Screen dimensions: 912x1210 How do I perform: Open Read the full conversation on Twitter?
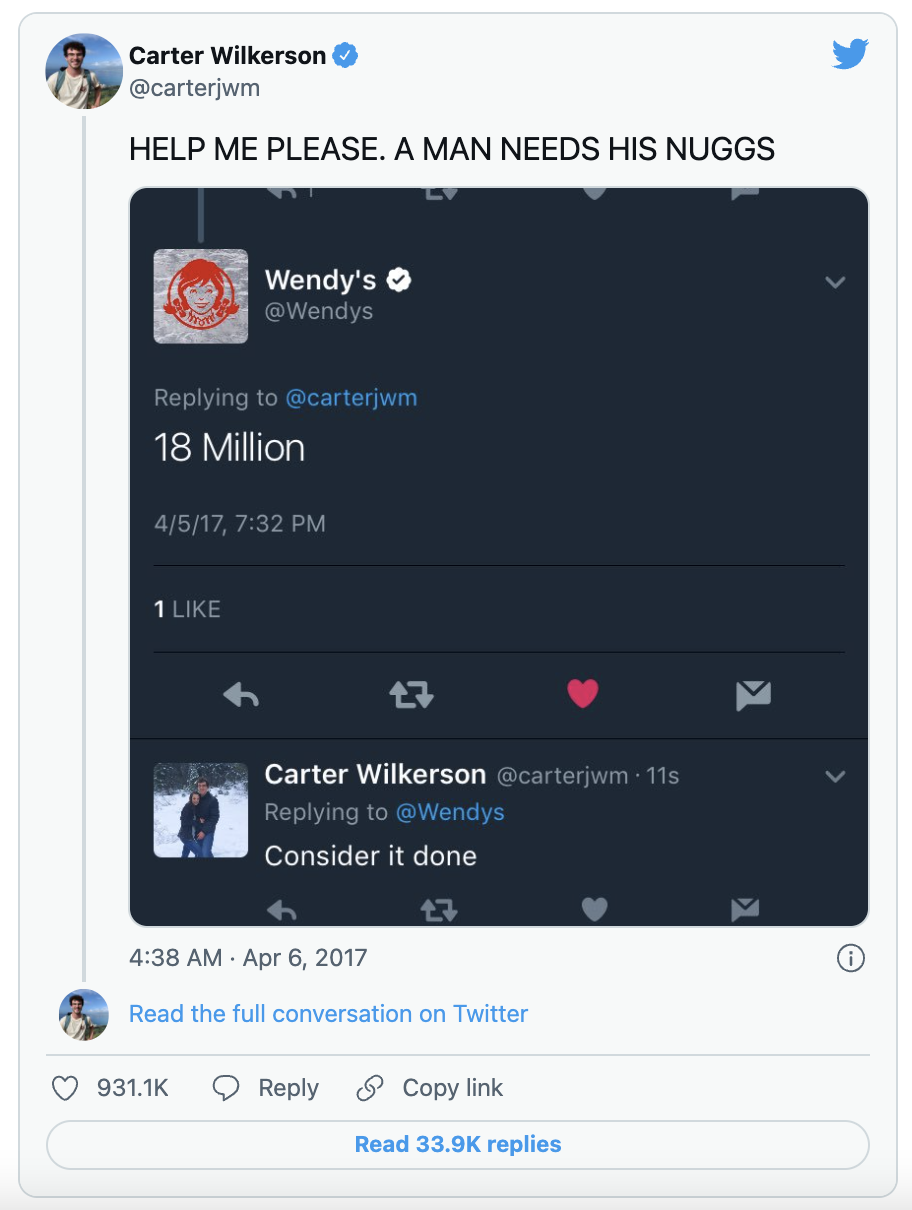pos(328,1014)
